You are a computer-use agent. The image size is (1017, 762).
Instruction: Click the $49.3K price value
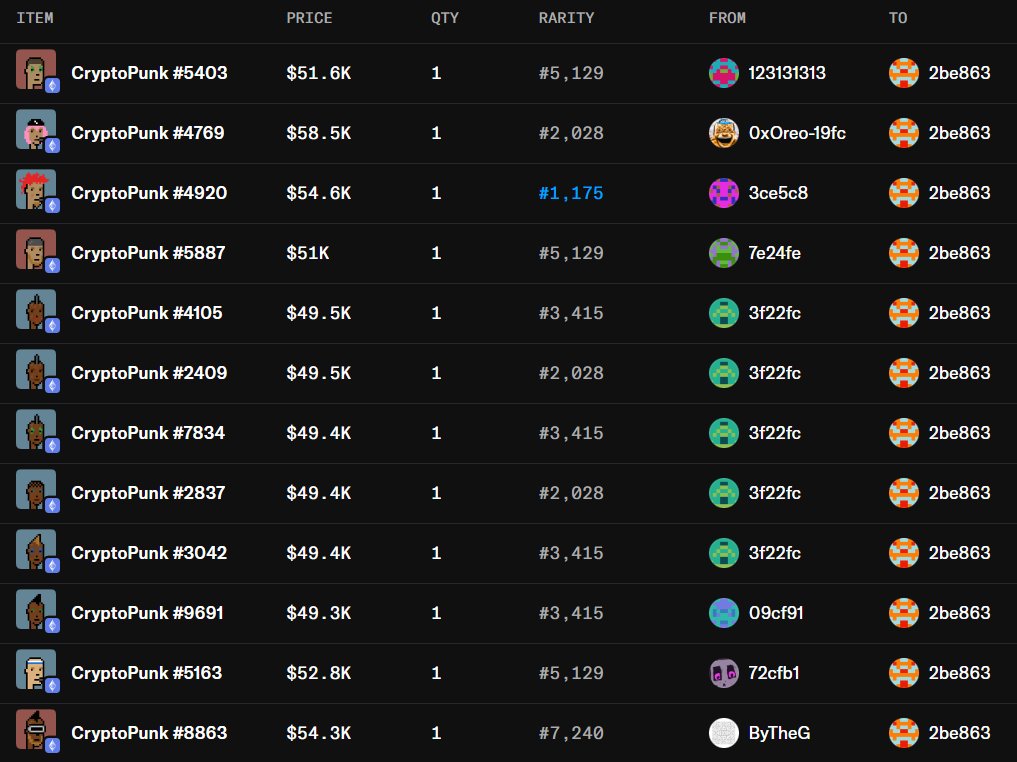[318, 613]
